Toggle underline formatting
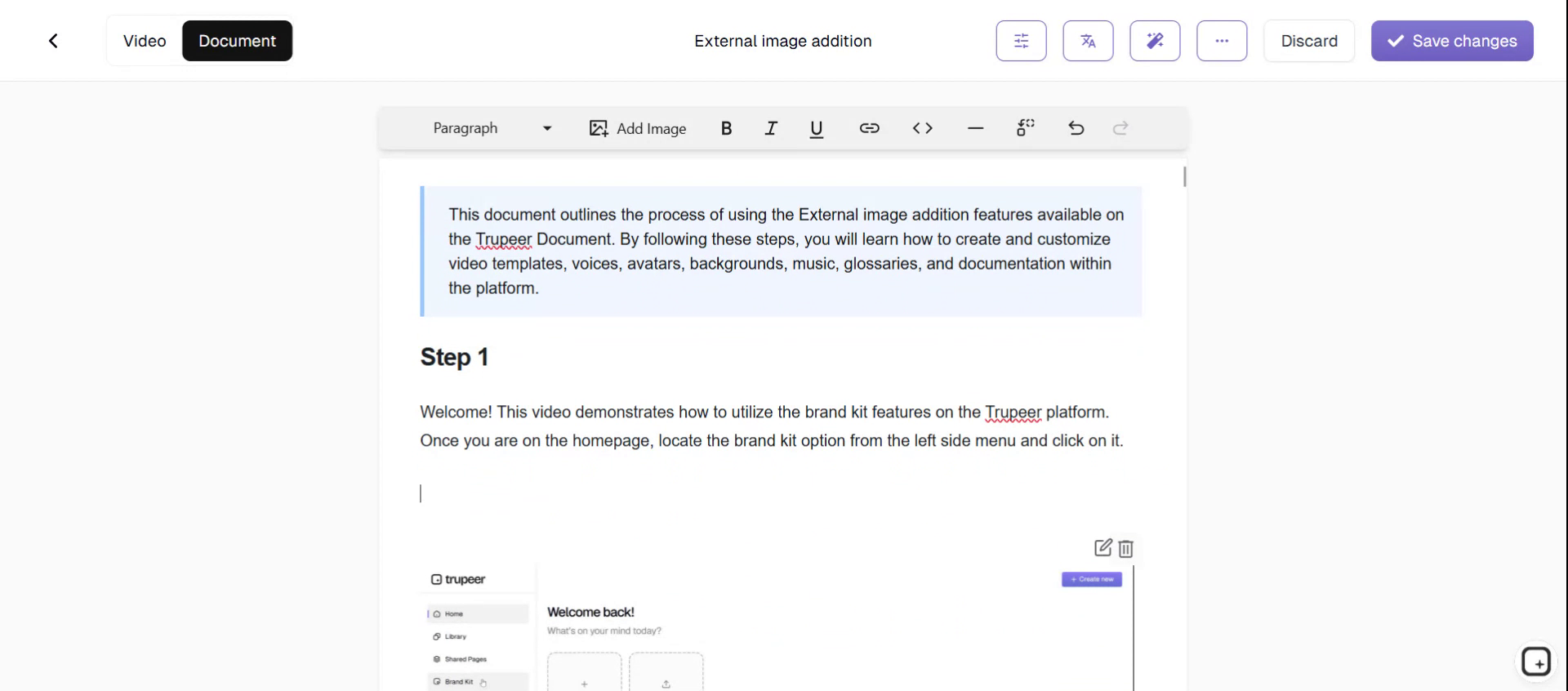The image size is (1568, 691). (x=816, y=128)
